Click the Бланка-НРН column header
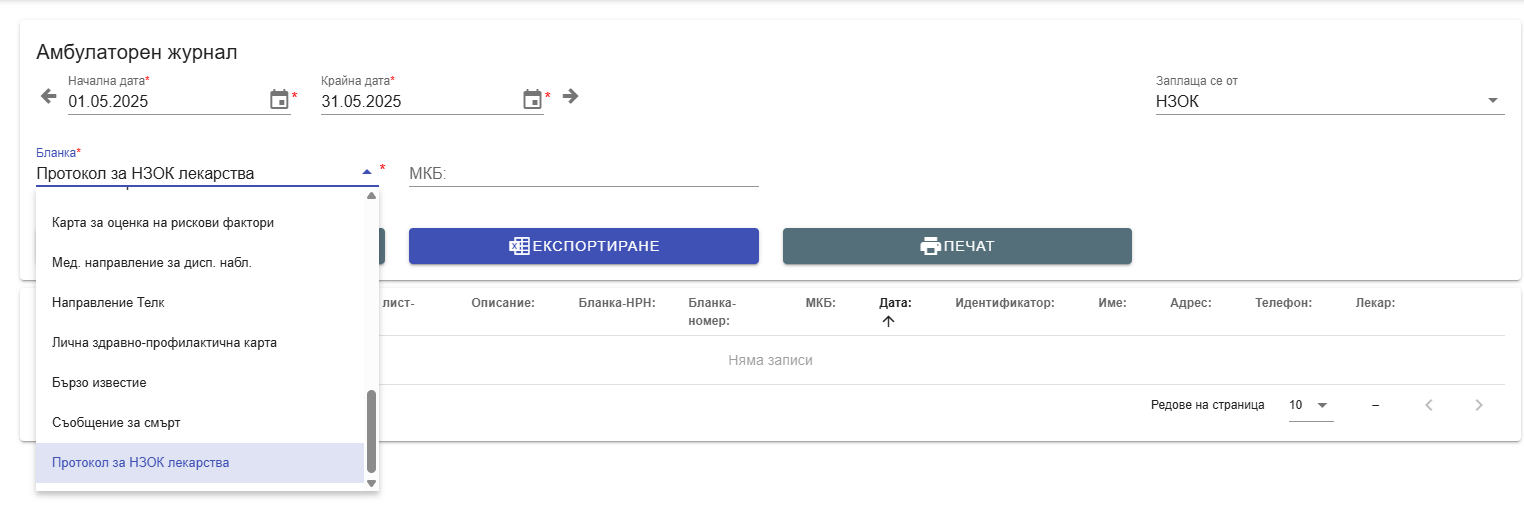This screenshot has height=507, width=1524. click(617, 303)
